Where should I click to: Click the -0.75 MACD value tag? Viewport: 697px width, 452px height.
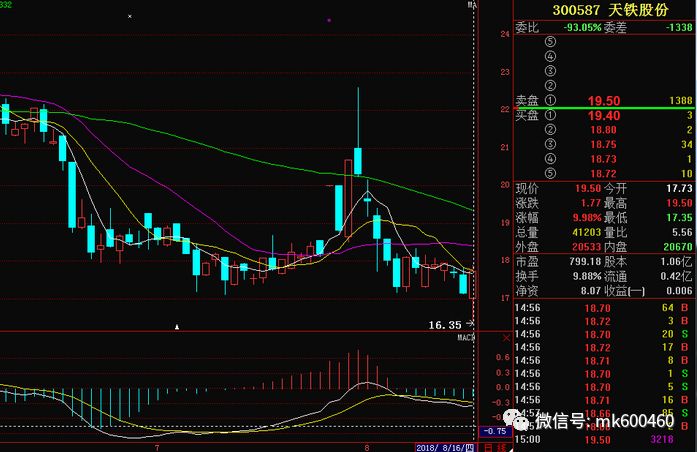pyautogui.click(x=493, y=431)
